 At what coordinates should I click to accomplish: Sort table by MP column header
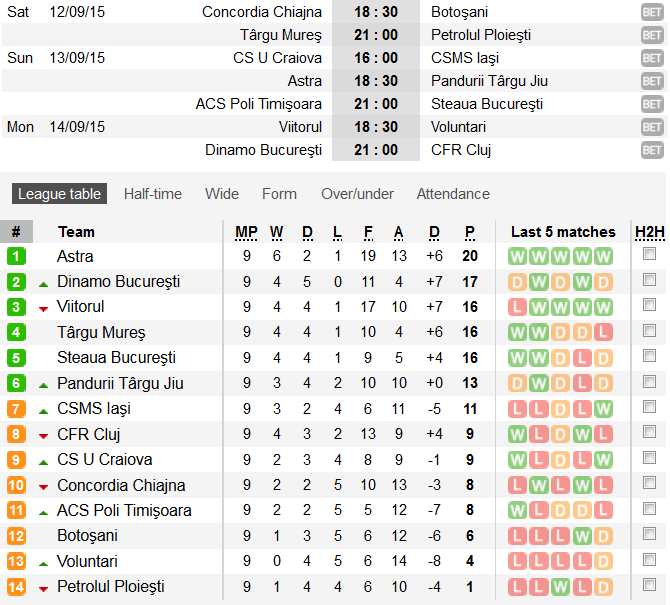(246, 232)
